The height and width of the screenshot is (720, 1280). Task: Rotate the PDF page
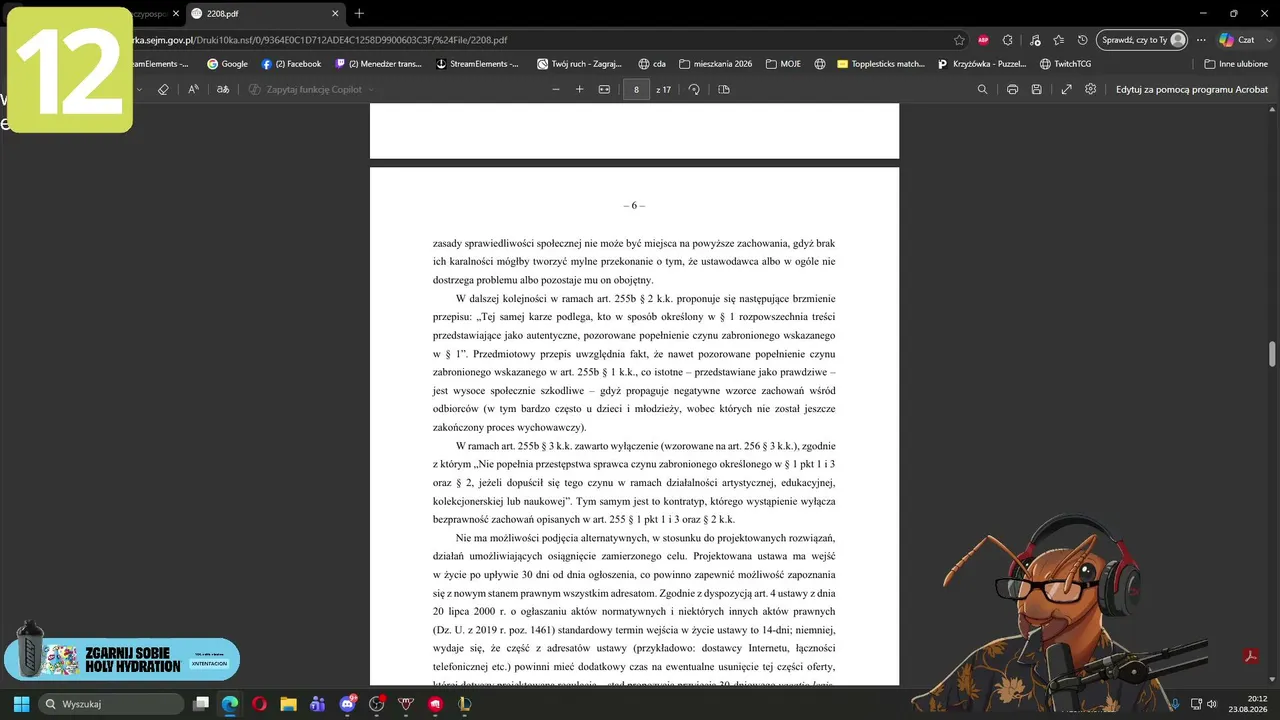pos(694,89)
